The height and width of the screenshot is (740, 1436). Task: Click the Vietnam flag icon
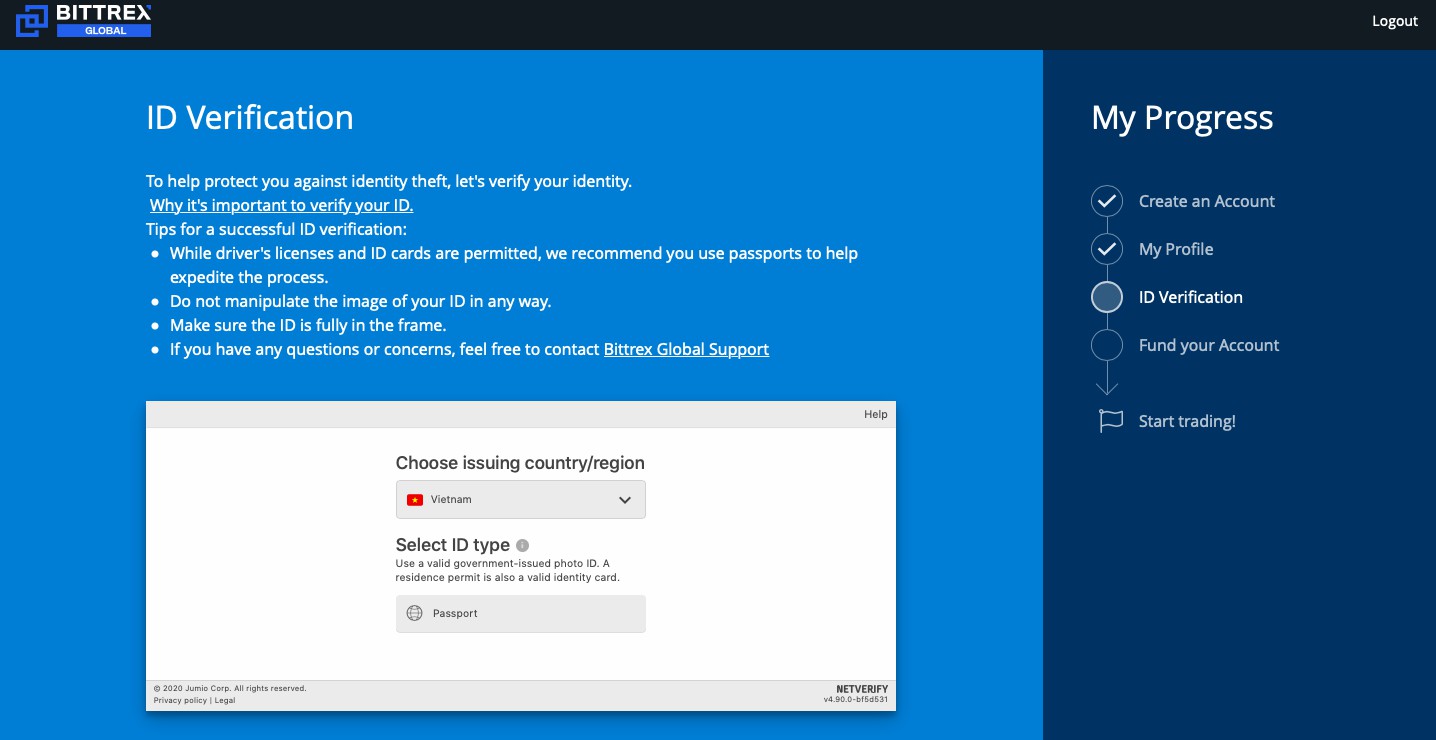[415, 500]
